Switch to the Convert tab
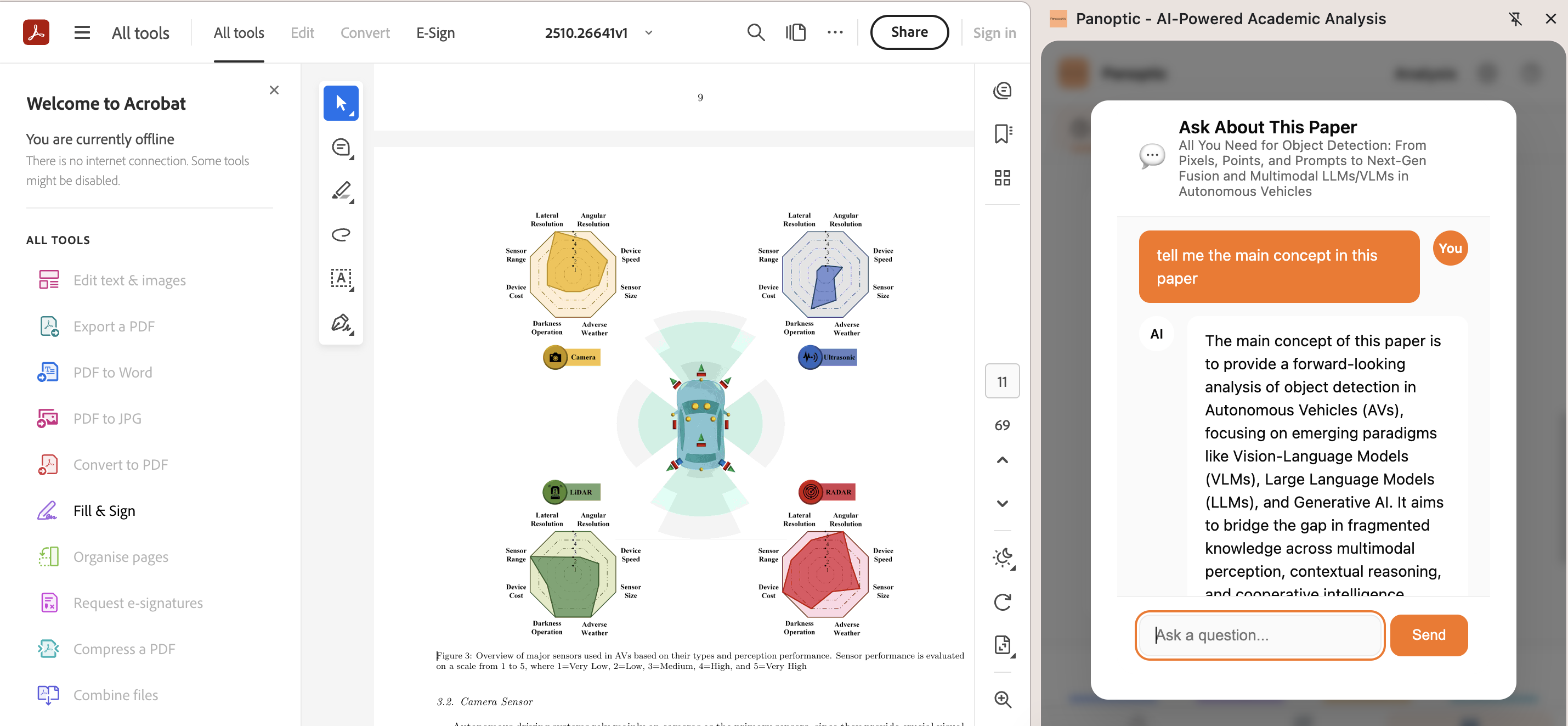This screenshot has height=726, width=1568. [365, 33]
